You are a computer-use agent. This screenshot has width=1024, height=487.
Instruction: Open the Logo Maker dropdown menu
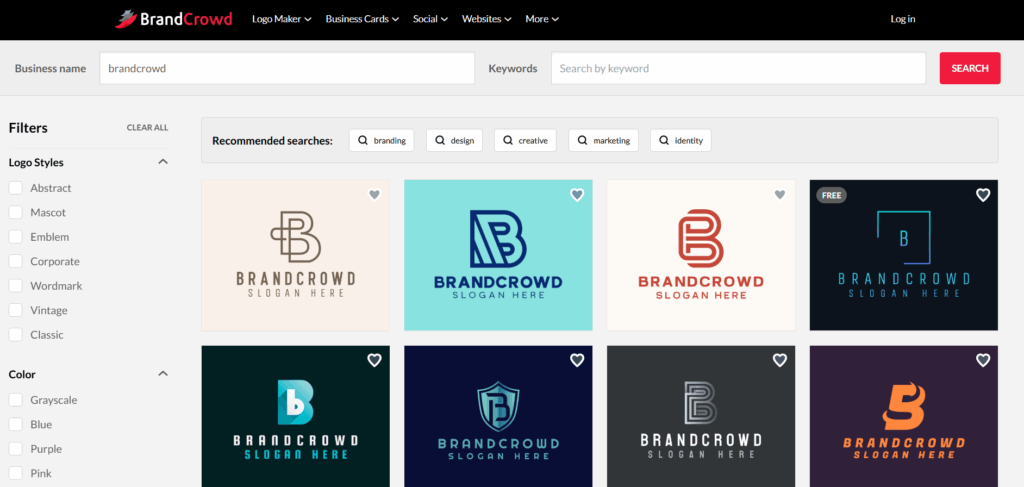281,19
